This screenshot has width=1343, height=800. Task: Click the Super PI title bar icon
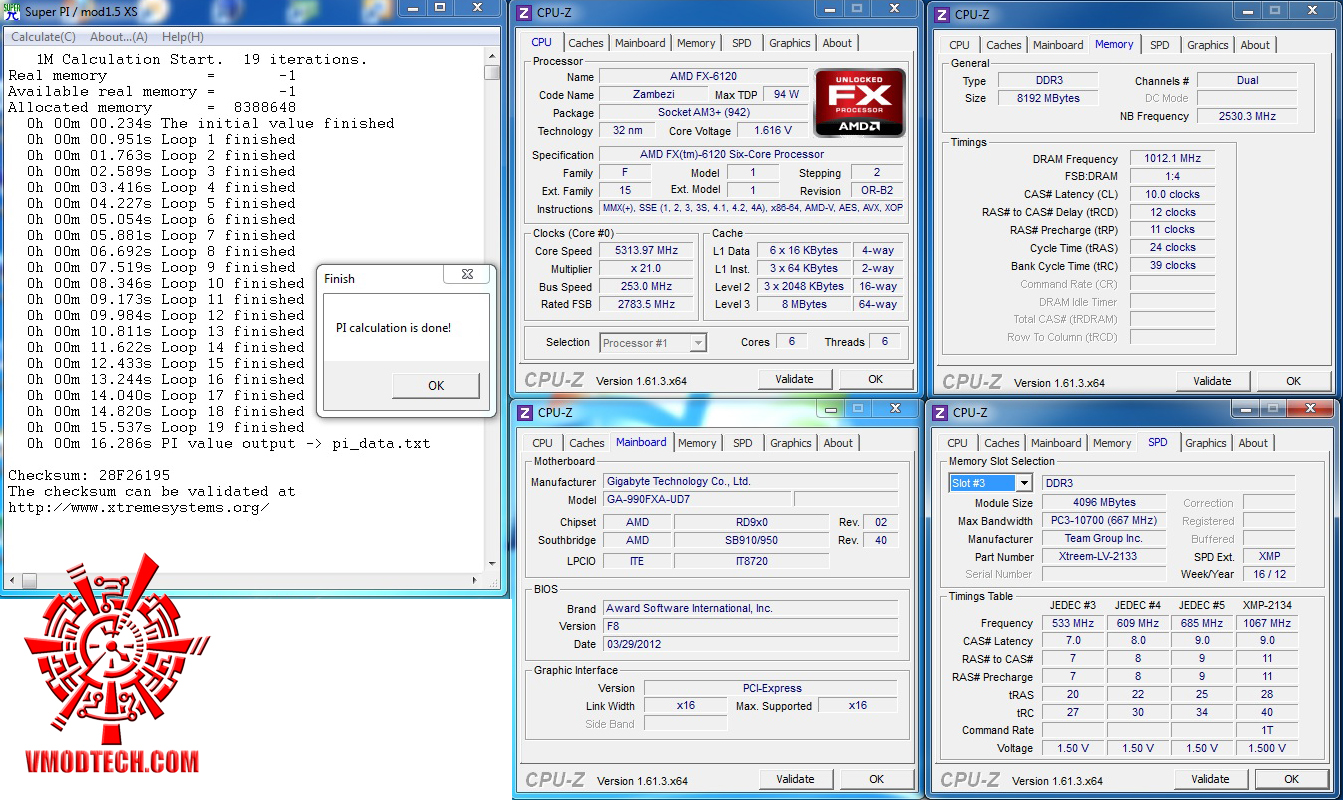11,11
